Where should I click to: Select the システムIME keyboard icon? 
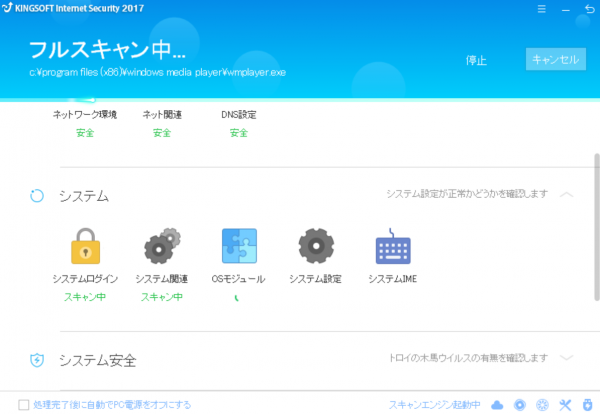pyautogui.click(x=393, y=246)
